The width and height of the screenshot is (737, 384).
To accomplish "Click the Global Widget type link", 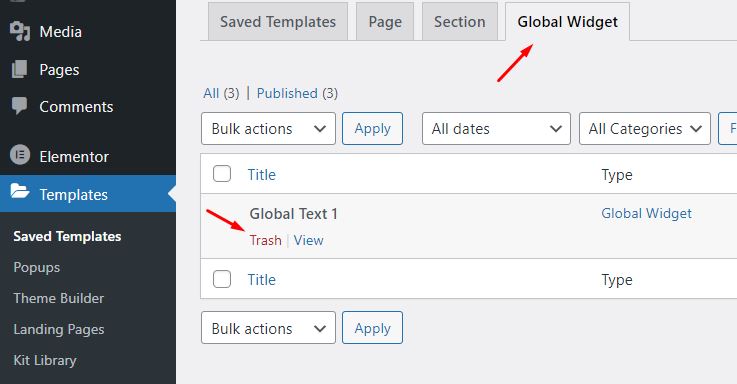I will pyautogui.click(x=646, y=213).
